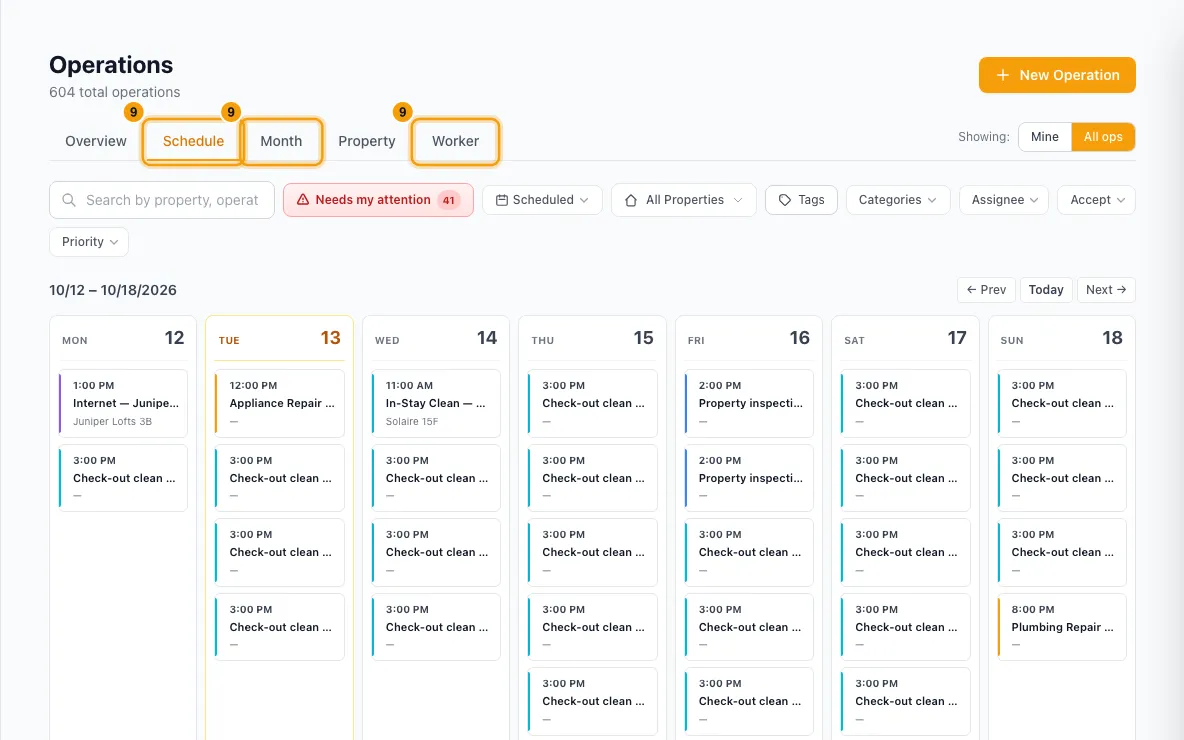The height and width of the screenshot is (740, 1184).
Task: Show only Mine operations
Action: 1044,137
